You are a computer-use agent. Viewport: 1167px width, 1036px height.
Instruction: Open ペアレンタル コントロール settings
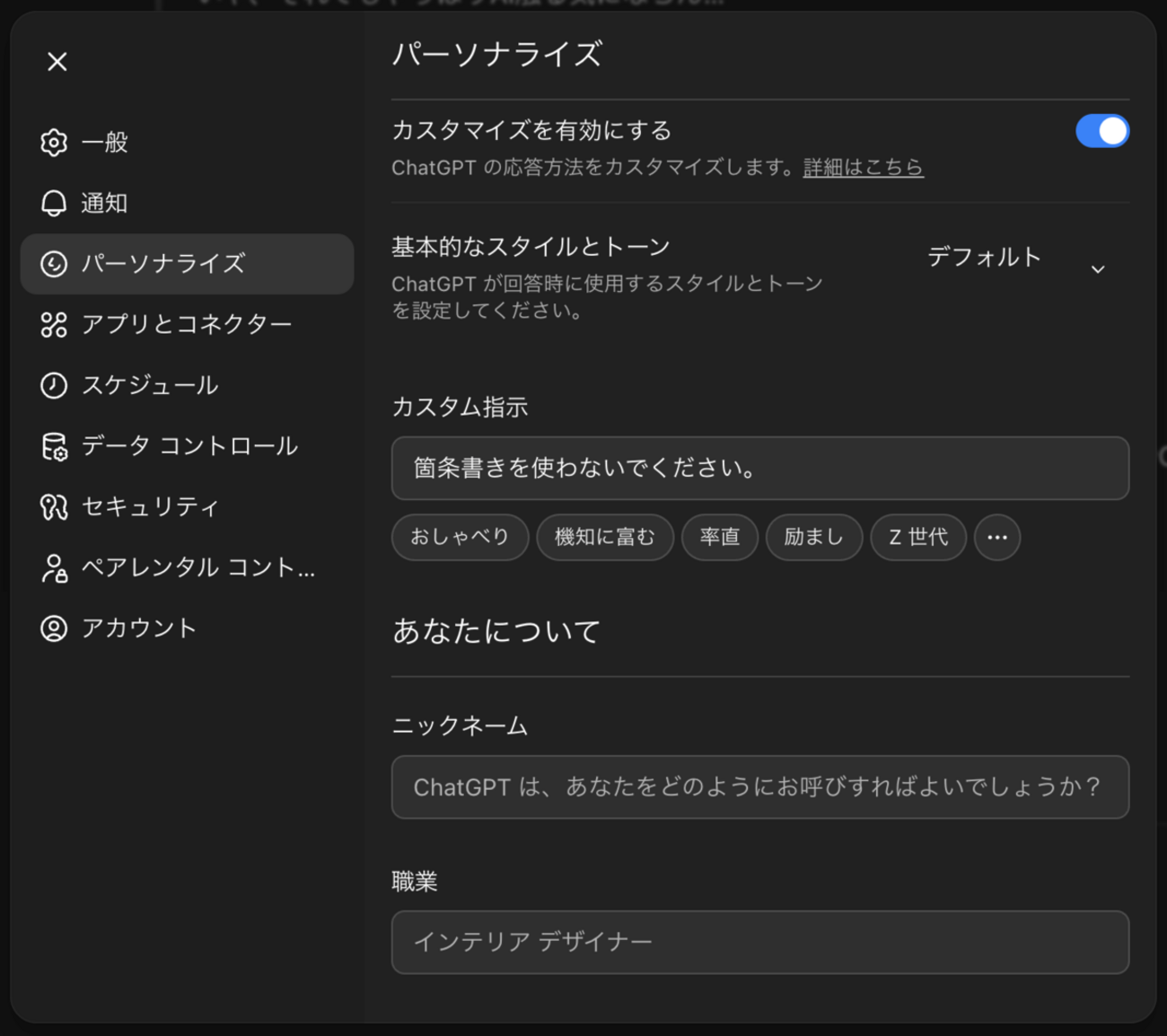point(187,567)
